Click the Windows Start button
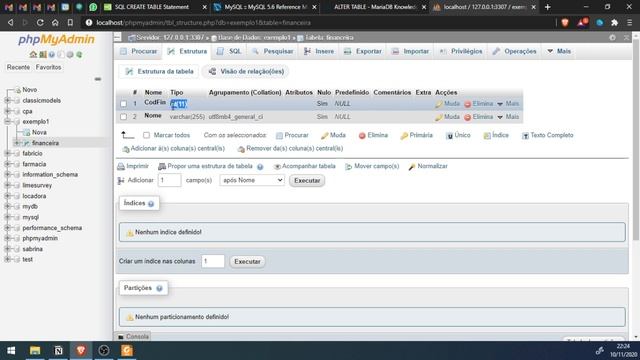Viewport: 640px width, 360px height. tap(11, 351)
